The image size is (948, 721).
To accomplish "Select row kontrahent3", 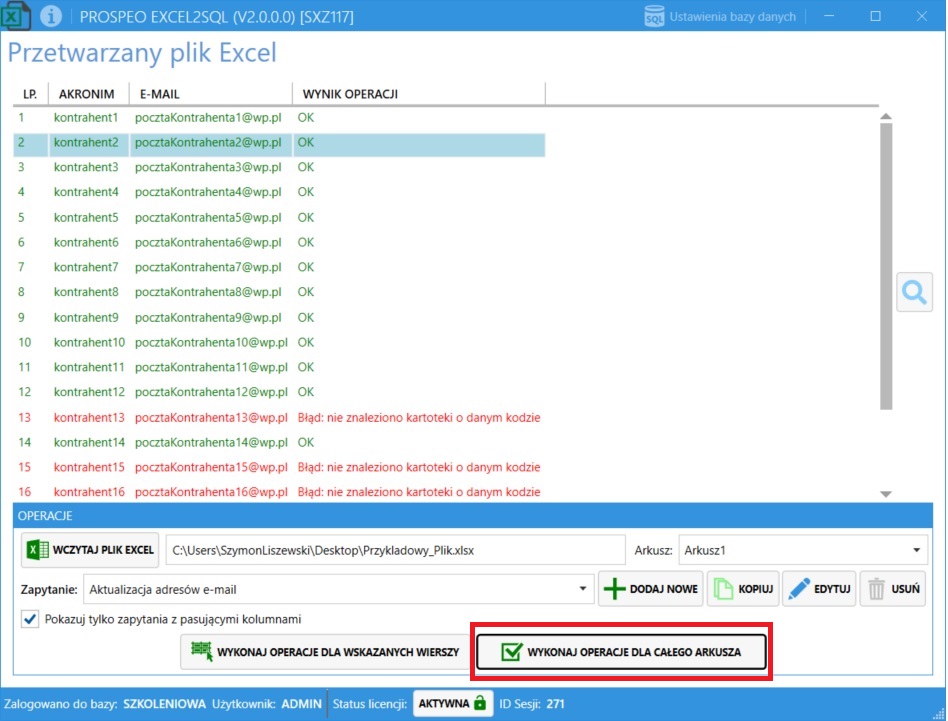I will click(279, 167).
